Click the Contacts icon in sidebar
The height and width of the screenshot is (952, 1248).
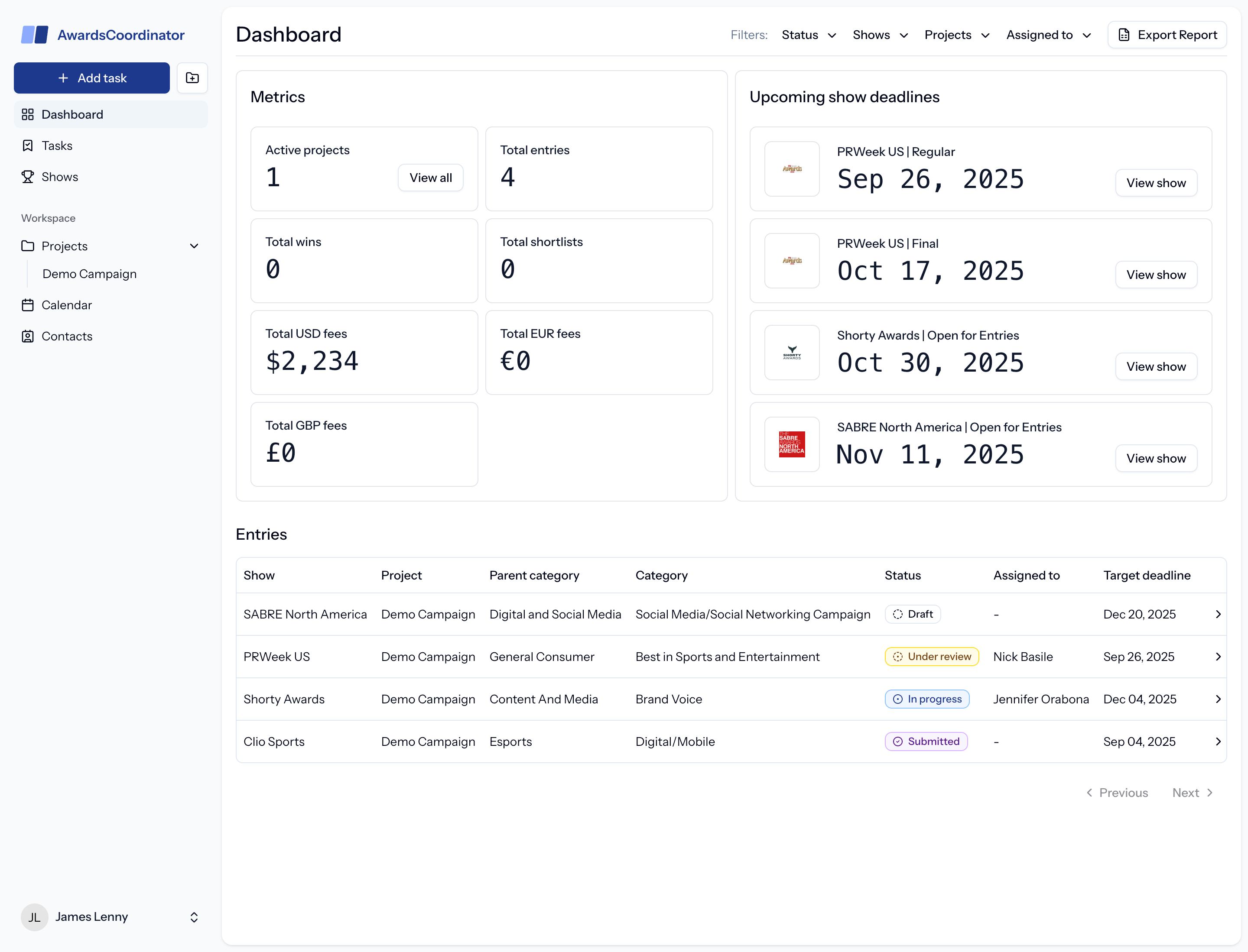(28, 336)
